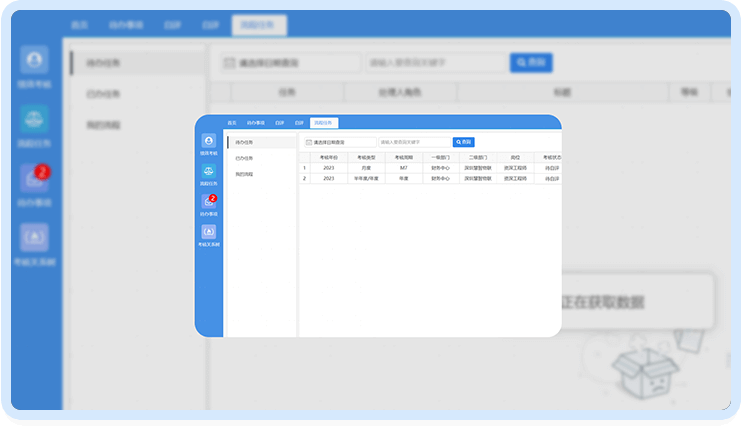Image resolution: width=742 pixels, height=429 pixels.
Task: Click the 一级部门 column header
Action: click(439, 158)
